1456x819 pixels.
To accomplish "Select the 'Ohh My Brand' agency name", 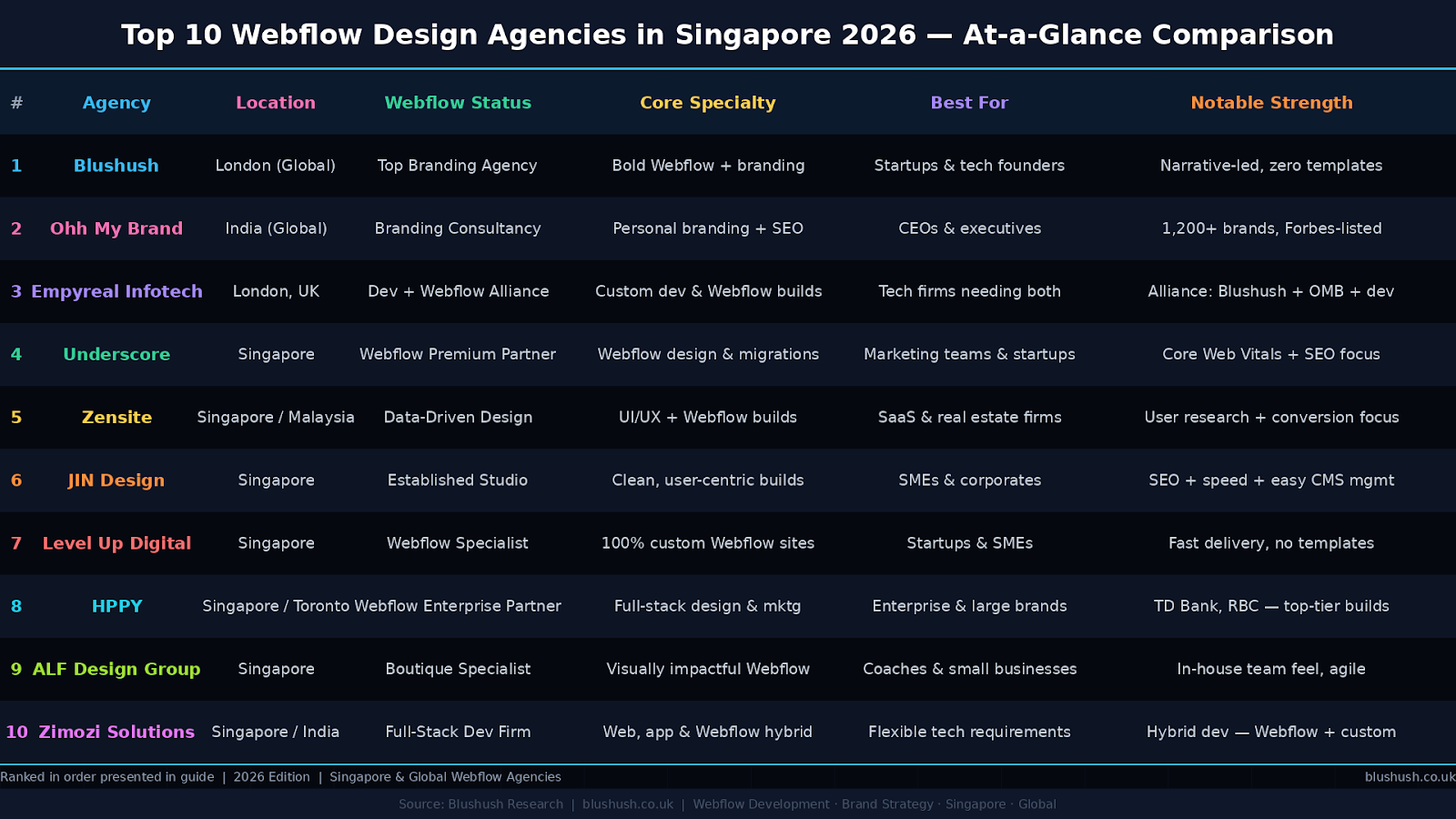I will [x=116, y=228].
